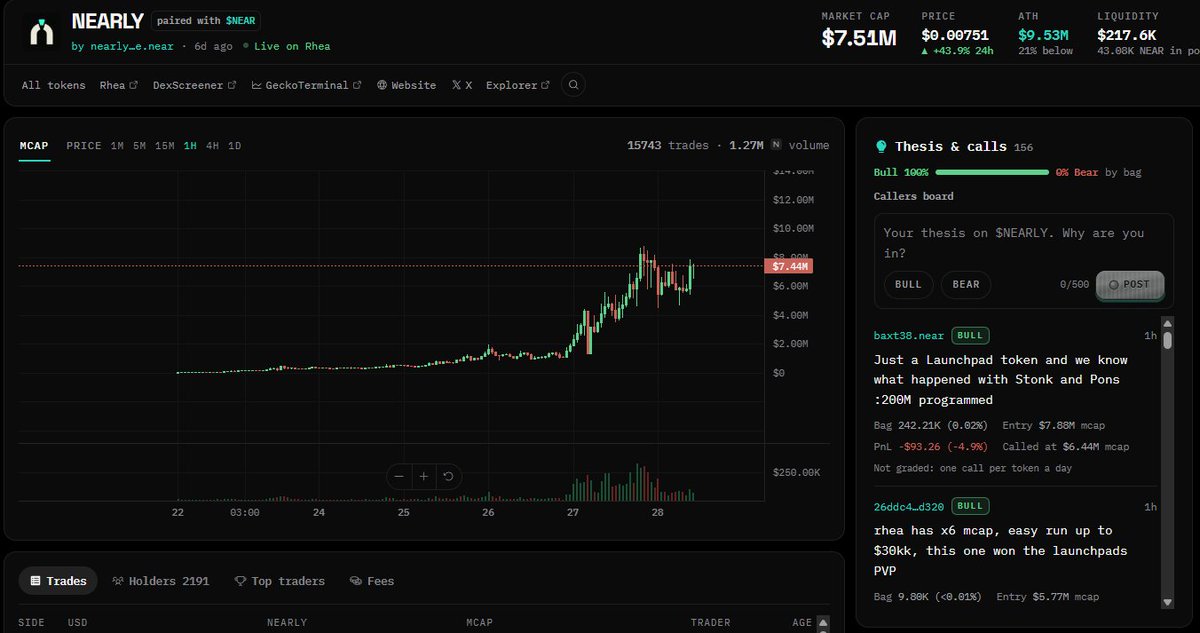Open the Rhea external link
The height and width of the screenshot is (633, 1200).
tap(119, 85)
